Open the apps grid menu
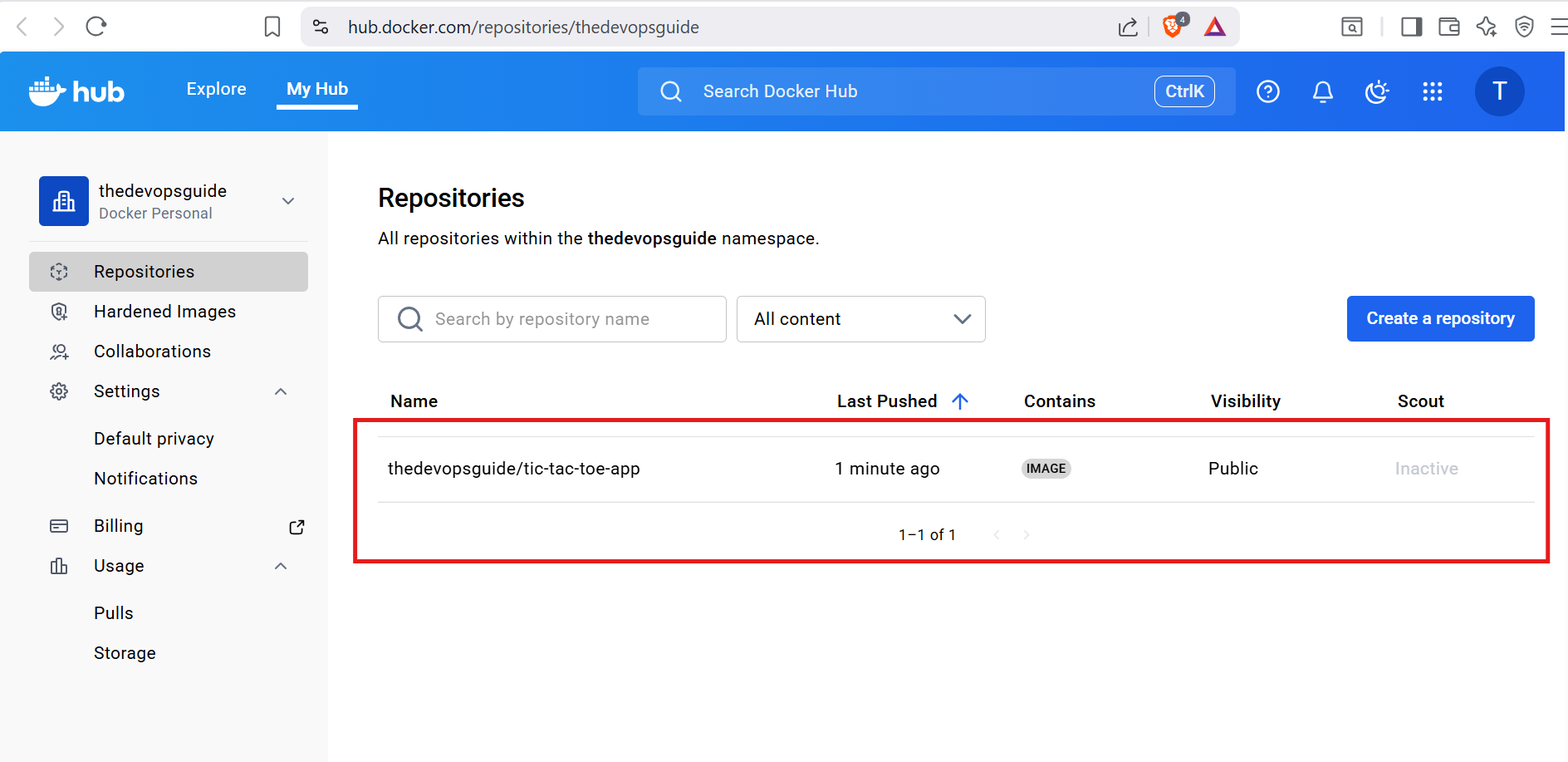The width and height of the screenshot is (1568, 762). click(x=1433, y=91)
